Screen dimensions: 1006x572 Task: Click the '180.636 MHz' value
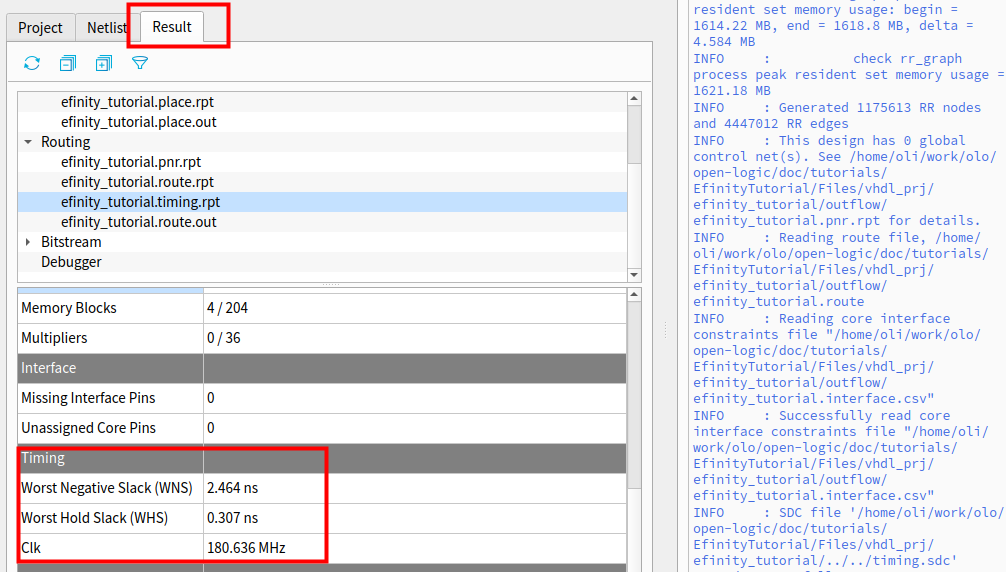point(246,548)
